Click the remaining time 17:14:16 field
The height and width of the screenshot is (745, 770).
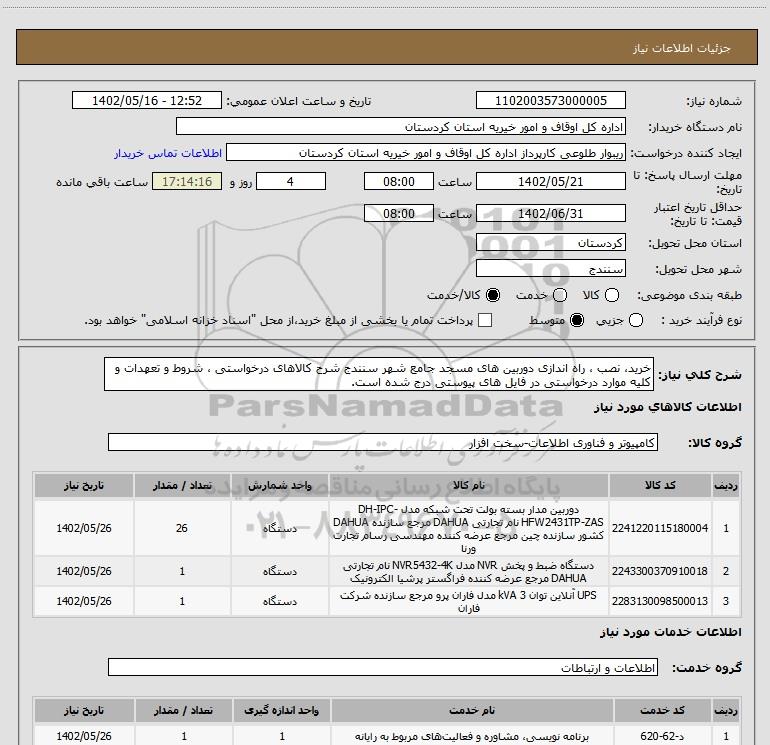point(187,182)
